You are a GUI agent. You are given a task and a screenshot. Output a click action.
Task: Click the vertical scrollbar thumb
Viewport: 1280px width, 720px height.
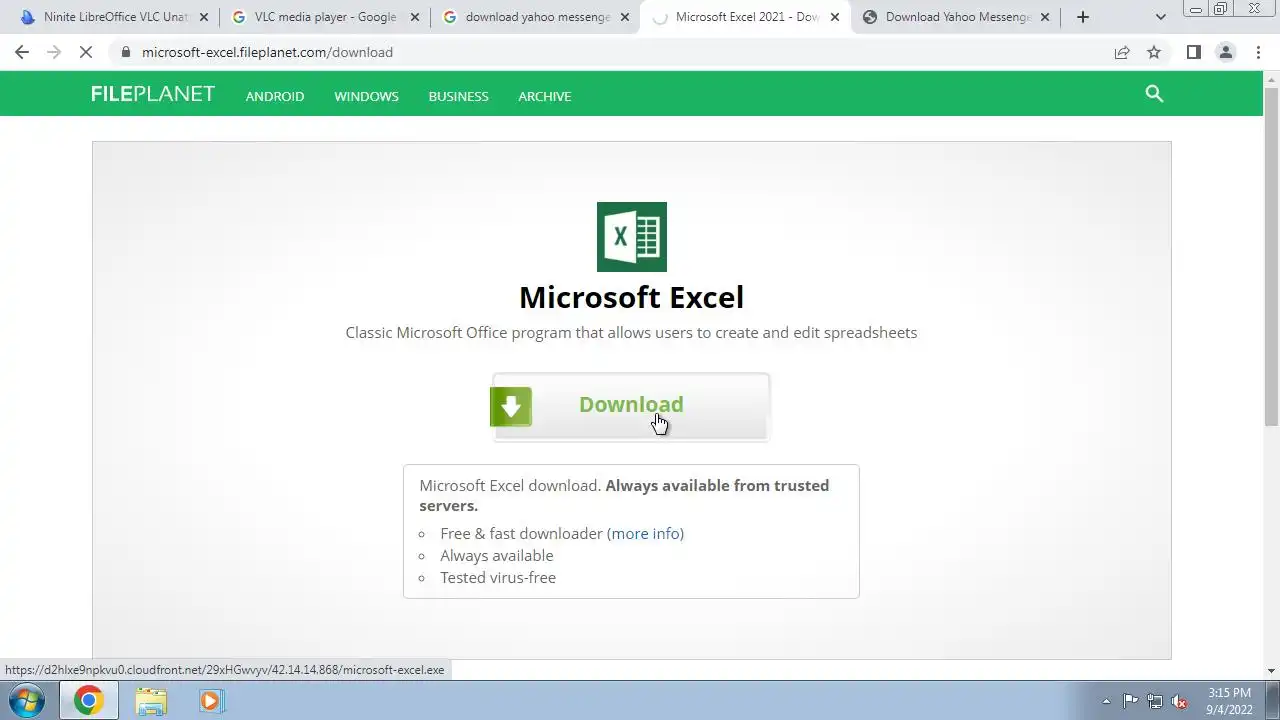tap(1271, 257)
